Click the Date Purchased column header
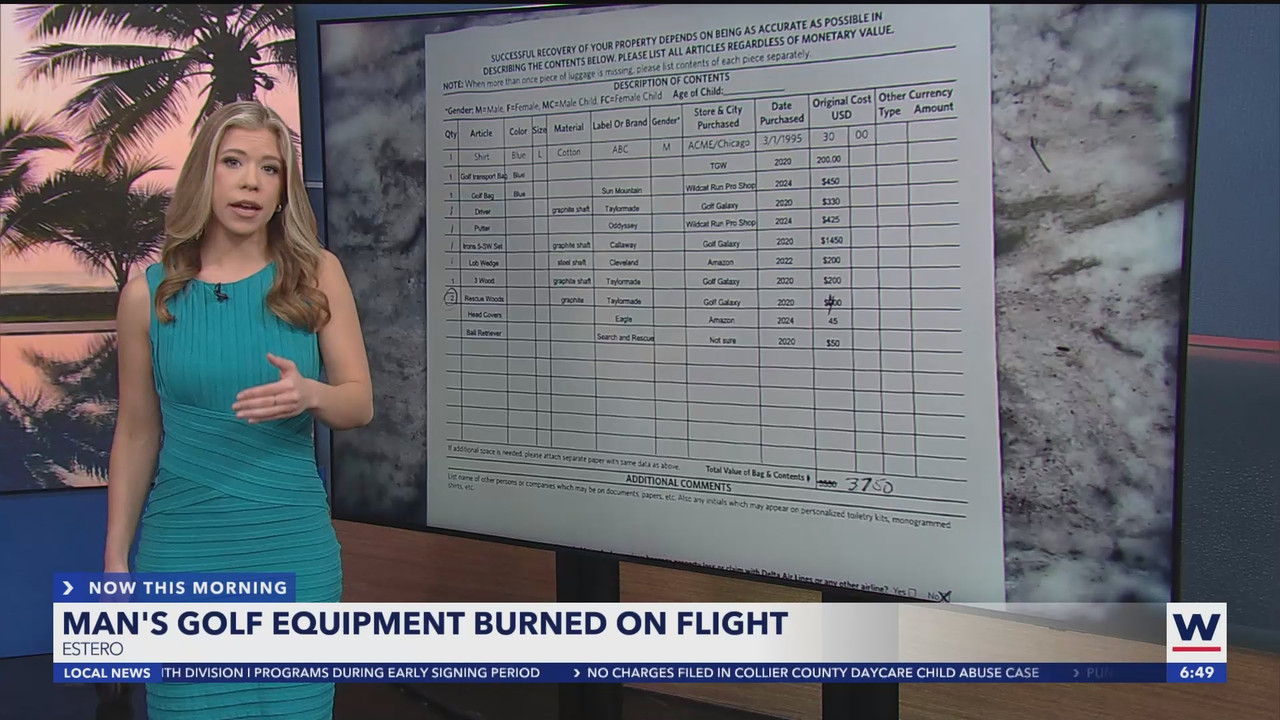Screen dimensions: 1280x720 tap(781, 112)
